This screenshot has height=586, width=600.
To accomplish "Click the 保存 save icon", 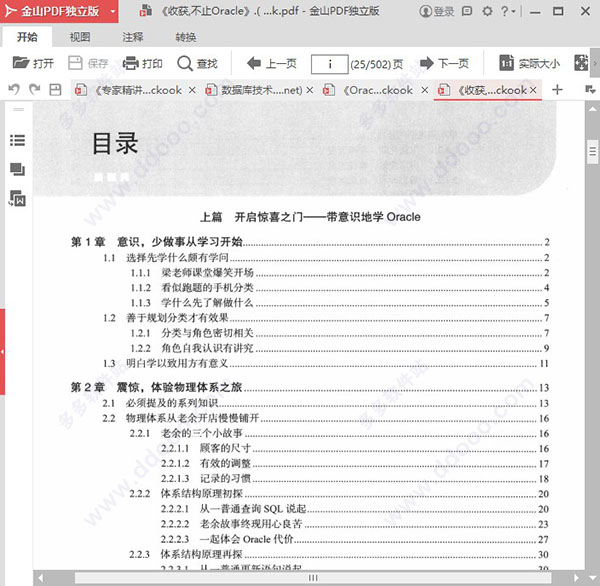I will [88, 63].
